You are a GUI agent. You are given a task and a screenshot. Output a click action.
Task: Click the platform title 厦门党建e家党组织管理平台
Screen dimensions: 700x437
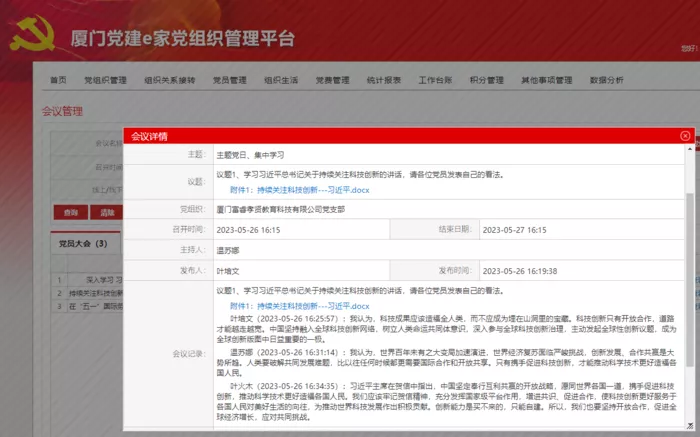click(x=183, y=38)
